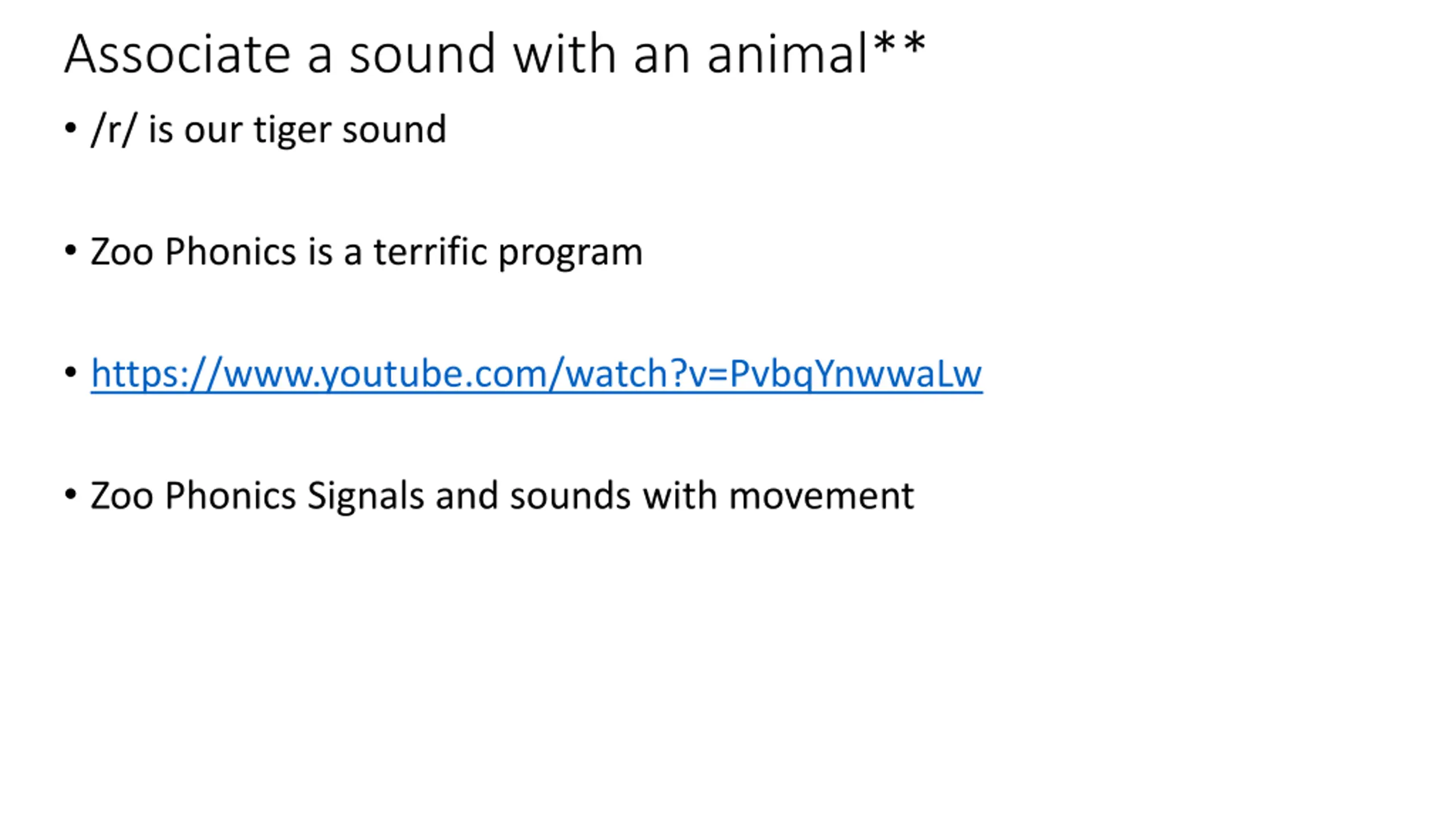This screenshot has height=819, width=1456.
Task: Click 'Zoo Phonics Signals and sounds with movement'
Action: coord(502,495)
